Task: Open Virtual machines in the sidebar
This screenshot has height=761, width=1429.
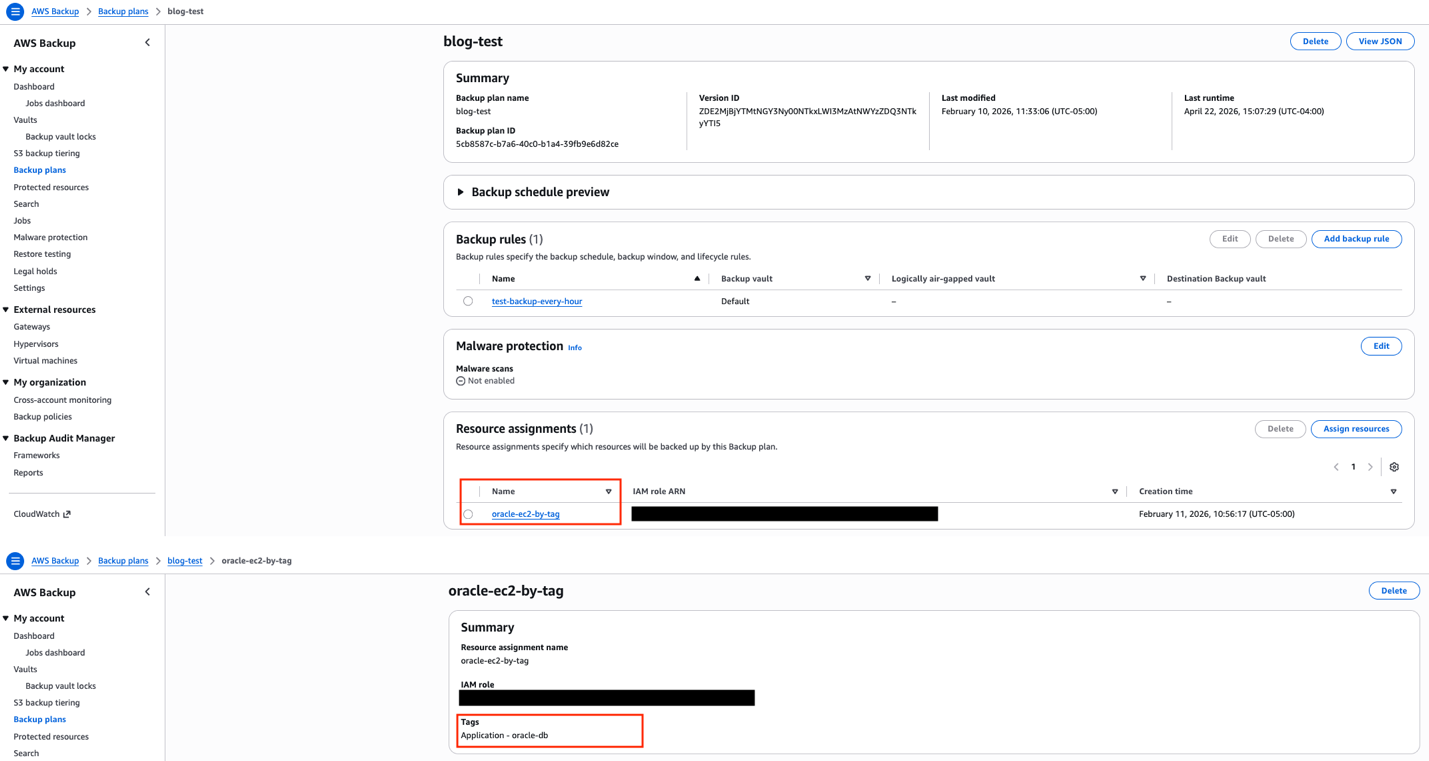Action: click(x=45, y=361)
